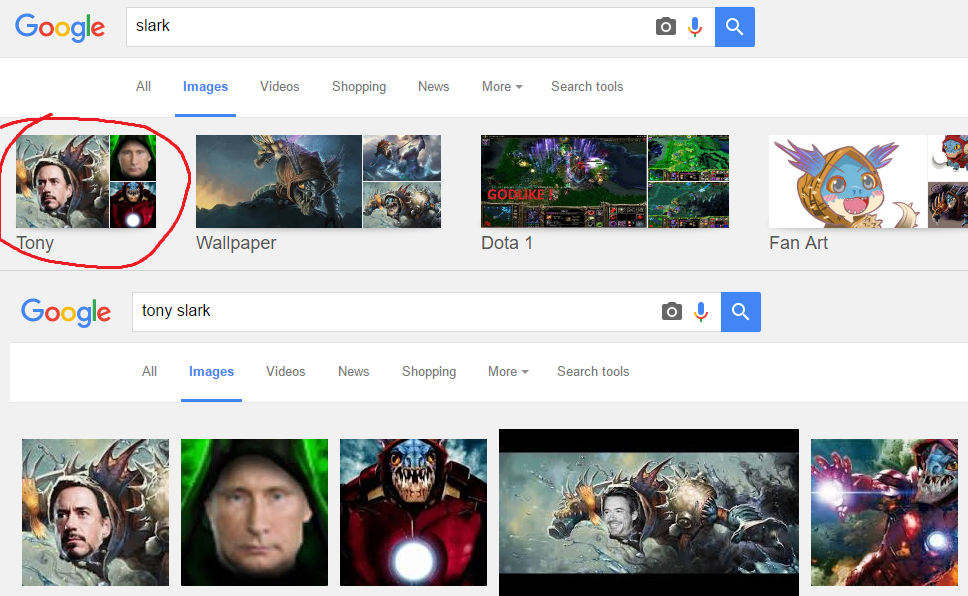Open the green-hooded face image result

(x=254, y=513)
